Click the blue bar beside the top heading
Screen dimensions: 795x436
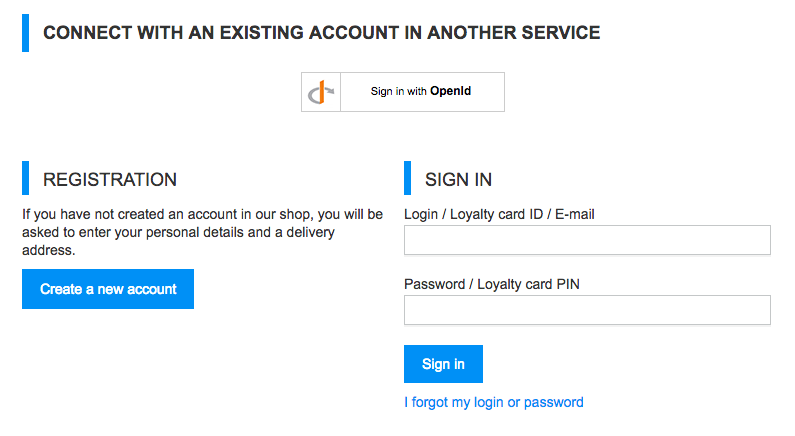click(x=26, y=33)
